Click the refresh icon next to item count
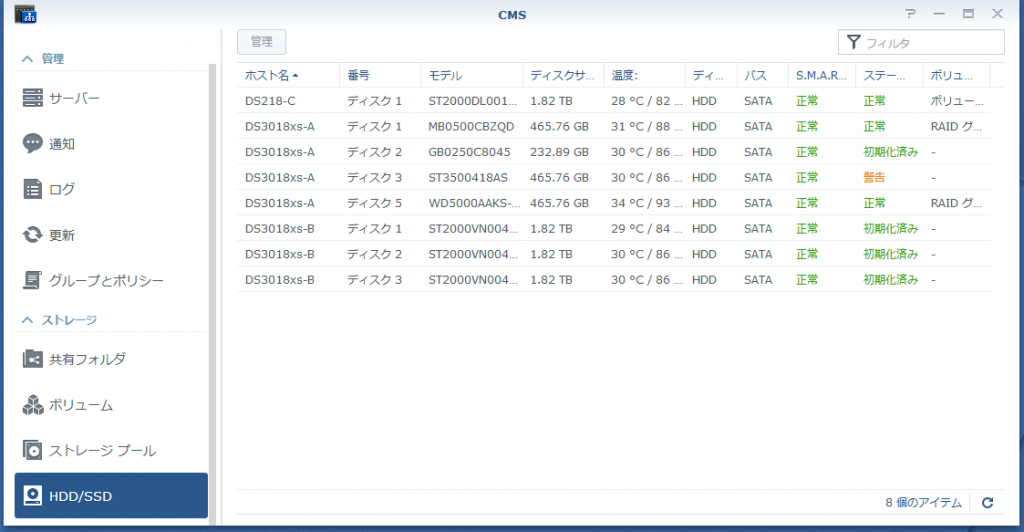 pos(987,502)
